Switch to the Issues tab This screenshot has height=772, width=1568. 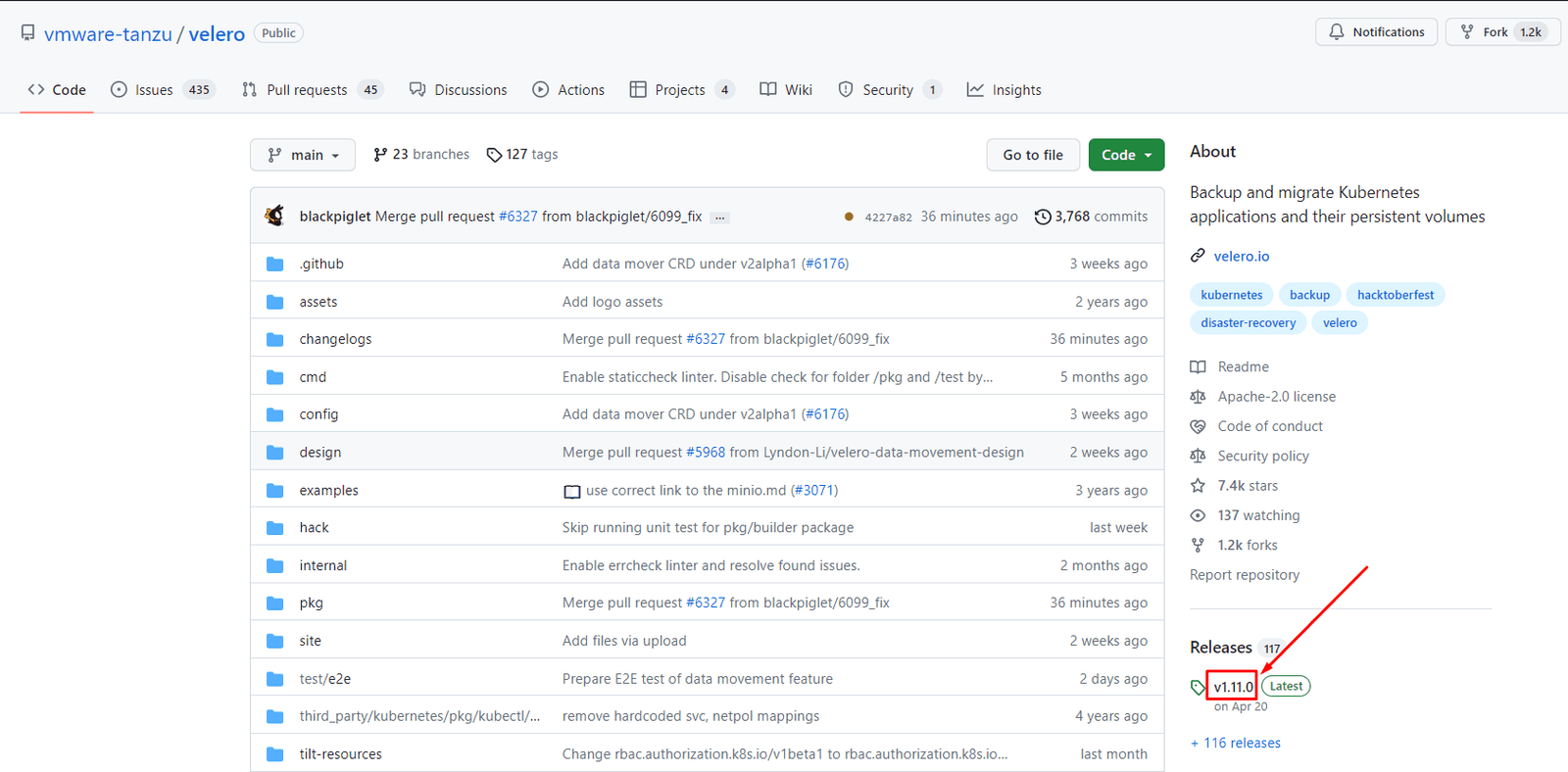(162, 90)
